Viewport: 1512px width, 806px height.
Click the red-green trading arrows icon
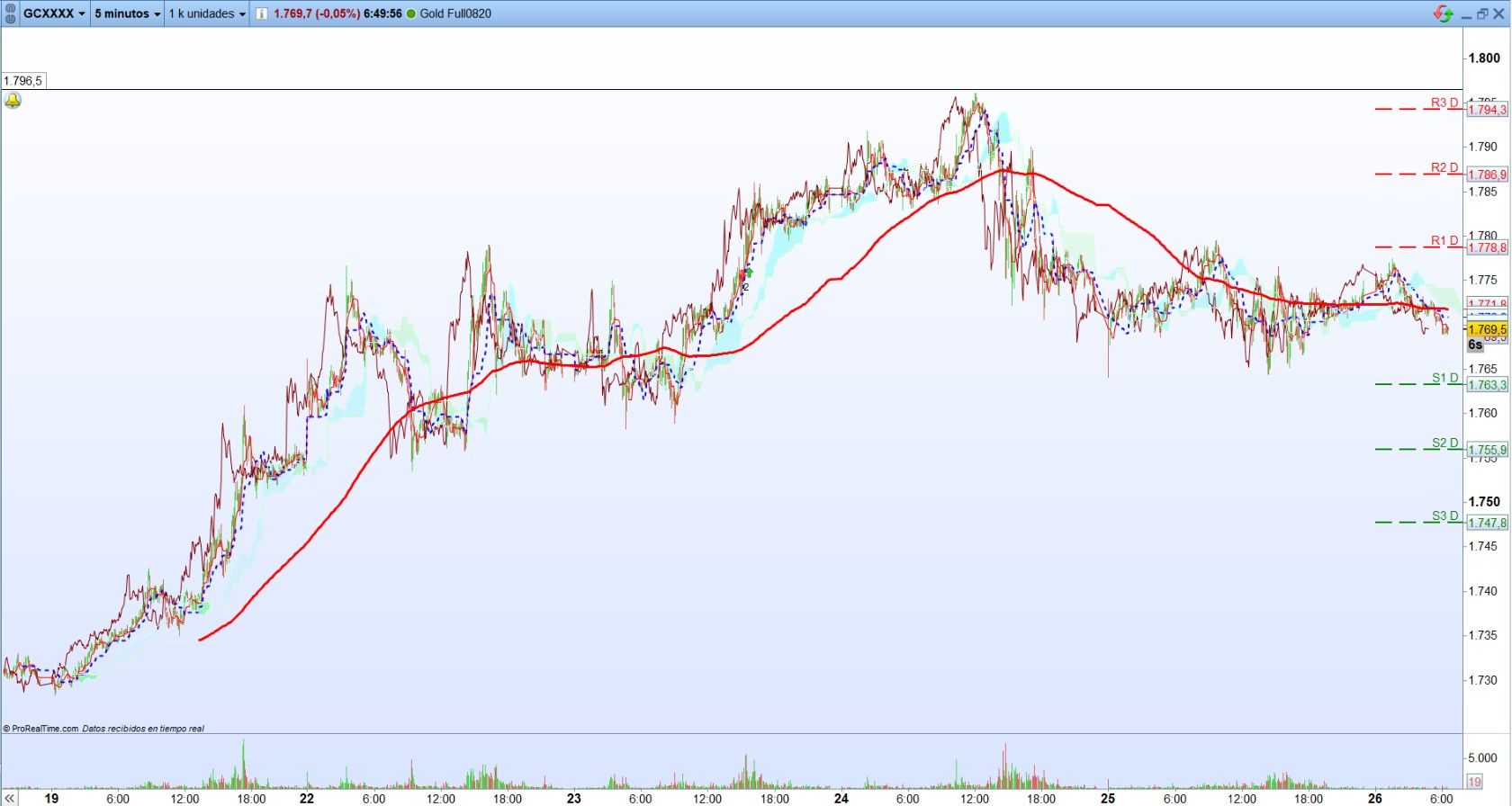tap(1444, 13)
